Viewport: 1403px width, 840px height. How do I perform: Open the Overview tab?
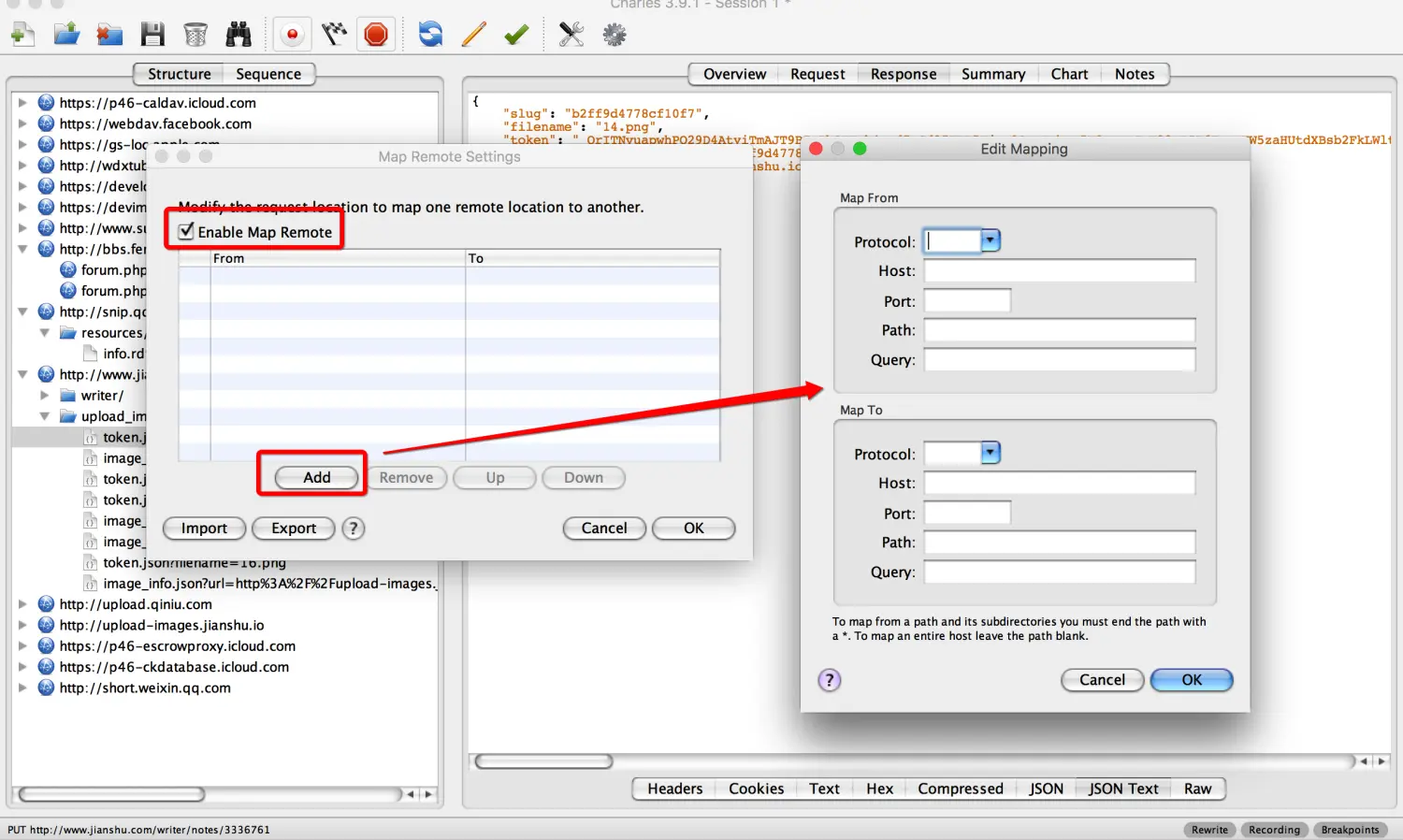[x=734, y=74]
